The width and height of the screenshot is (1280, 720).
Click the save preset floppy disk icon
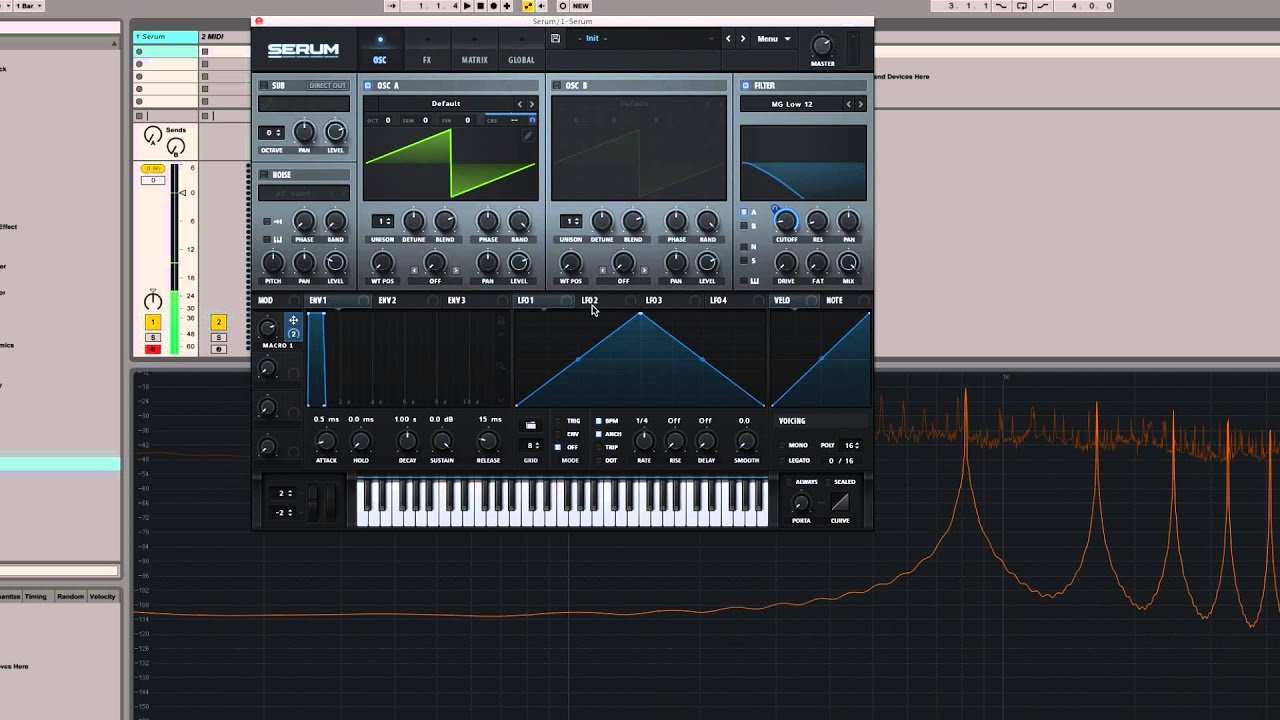click(x=555, y=39)
